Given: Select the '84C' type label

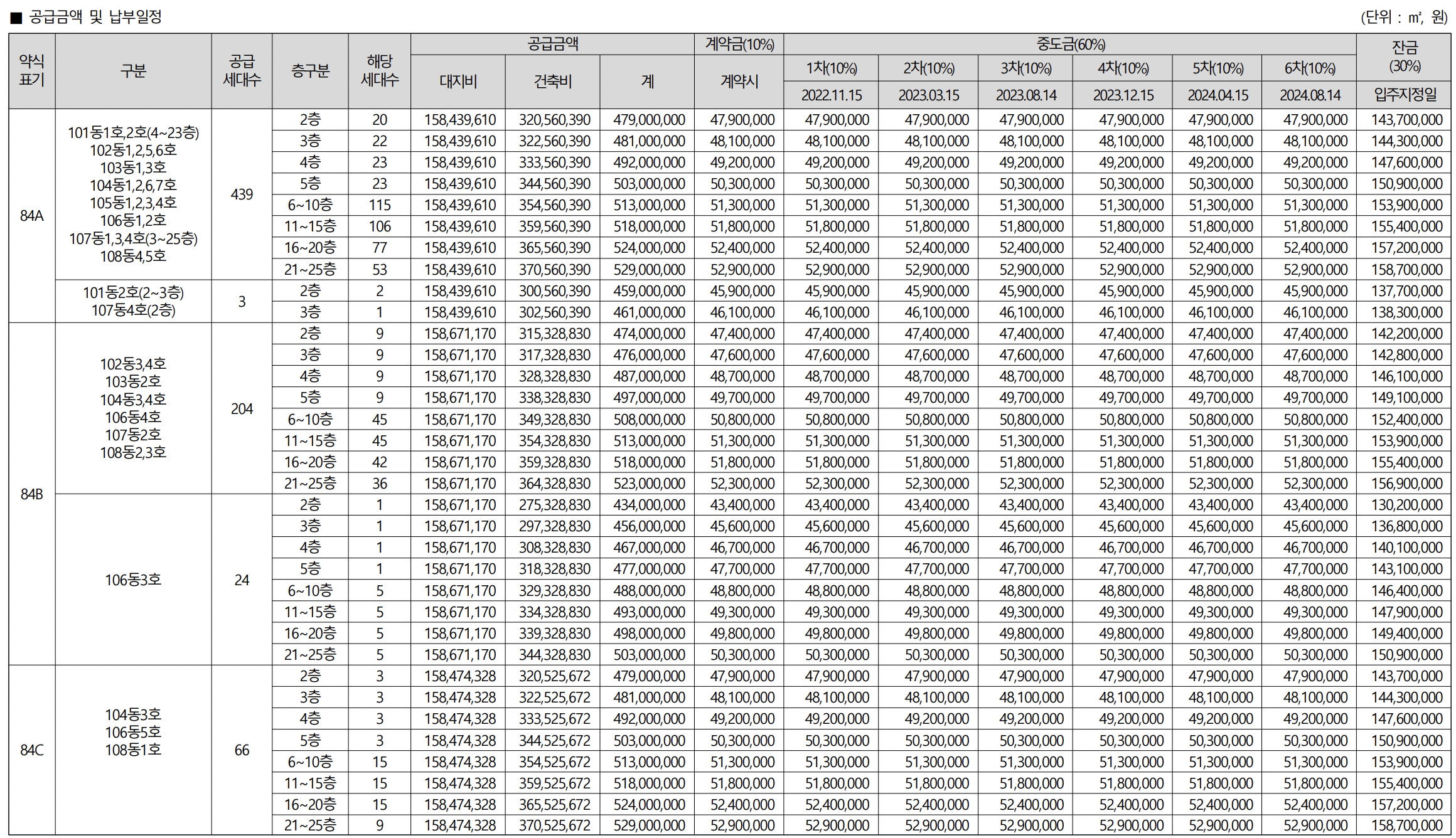Looking at the screenshot, I should pos(32,750).
